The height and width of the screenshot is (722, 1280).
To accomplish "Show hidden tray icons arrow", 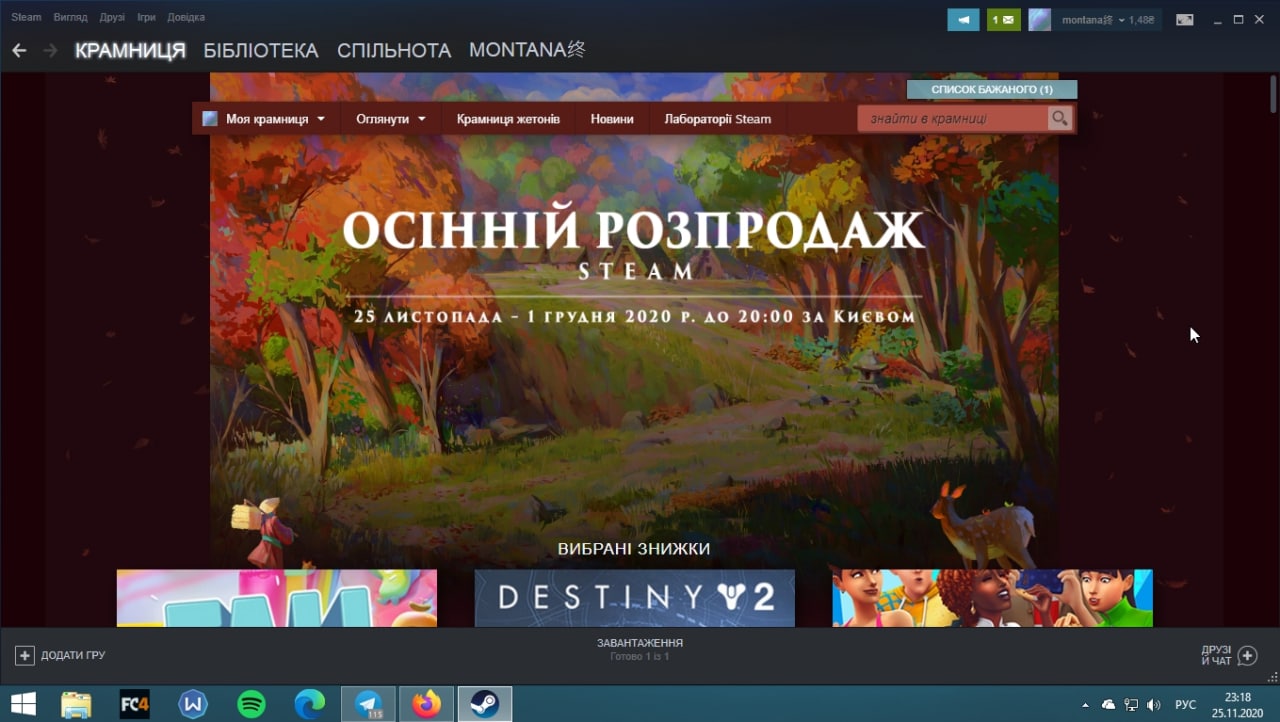I will (1086, 705).
